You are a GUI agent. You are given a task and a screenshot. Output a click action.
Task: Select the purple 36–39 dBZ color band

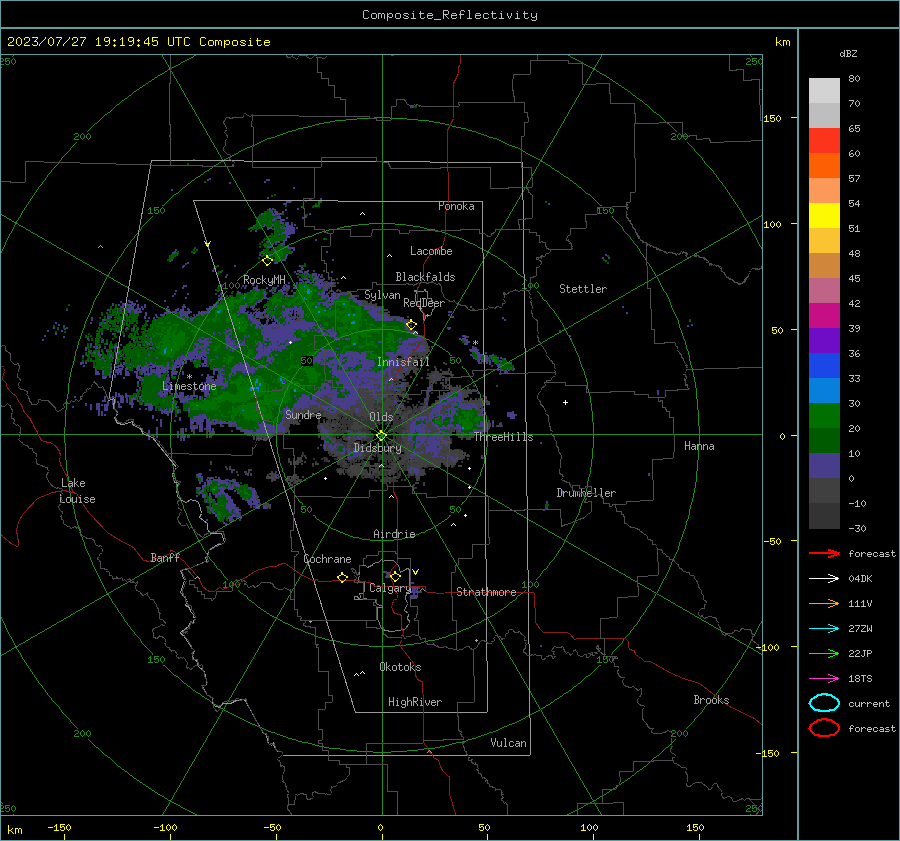[x=824, y=341]
